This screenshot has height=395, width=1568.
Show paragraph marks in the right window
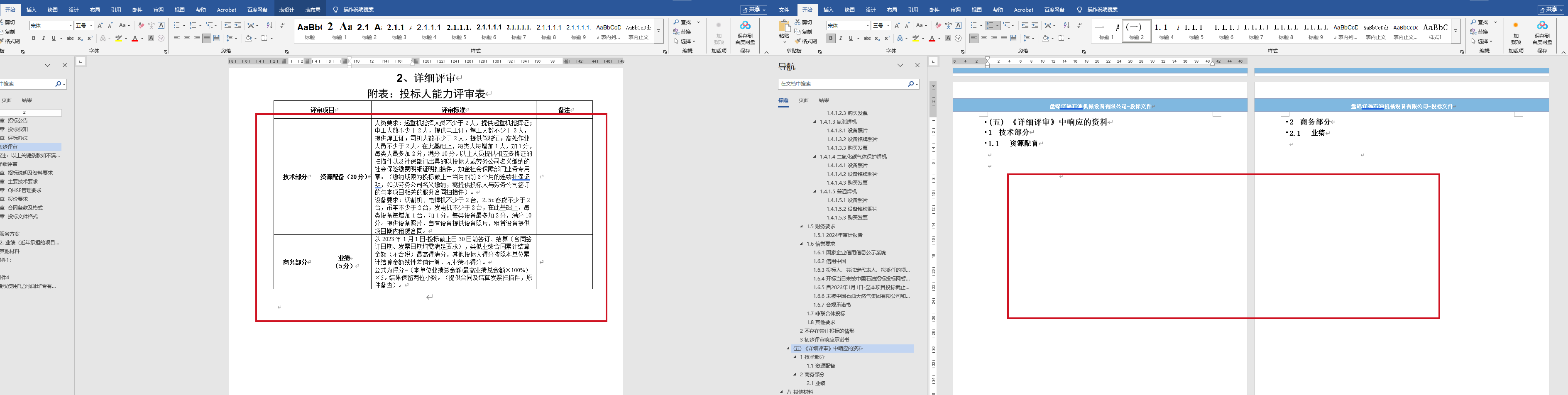tap(1079, 26)
